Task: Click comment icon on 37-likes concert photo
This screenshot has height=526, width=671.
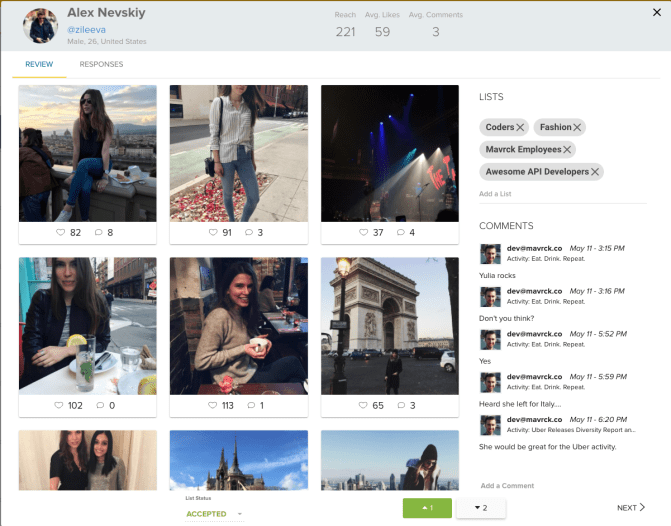Action: pyautogui.click(x=401, y=232)
